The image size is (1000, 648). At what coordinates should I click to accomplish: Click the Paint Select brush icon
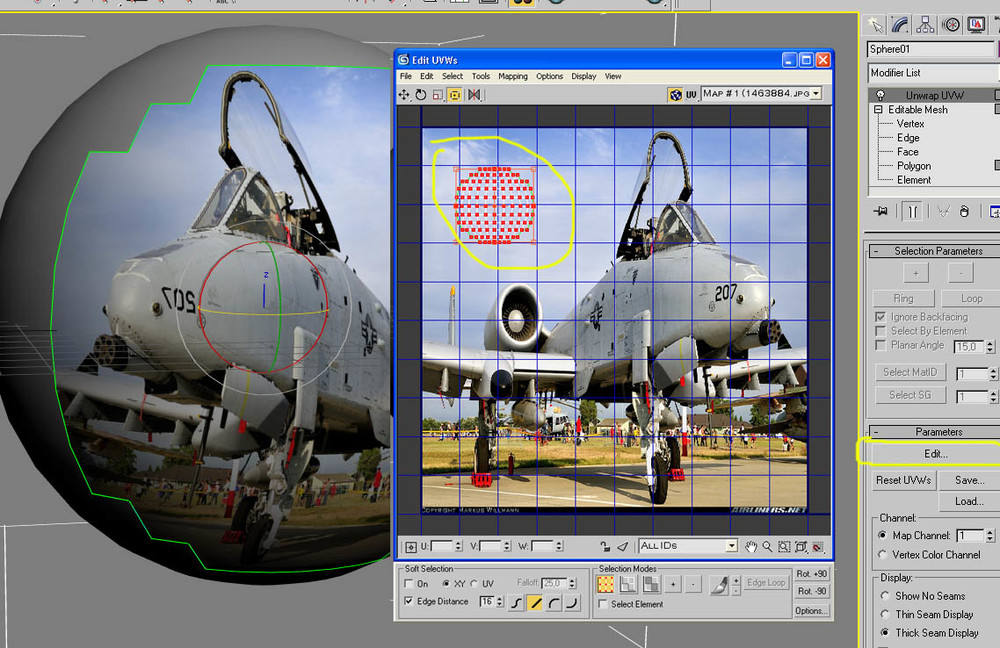pos(719,584)
